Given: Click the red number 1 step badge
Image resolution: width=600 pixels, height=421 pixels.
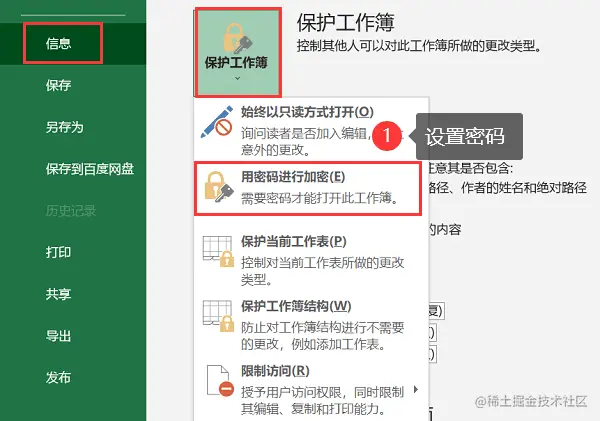Looking at the screenshot, I should (387, 135).
